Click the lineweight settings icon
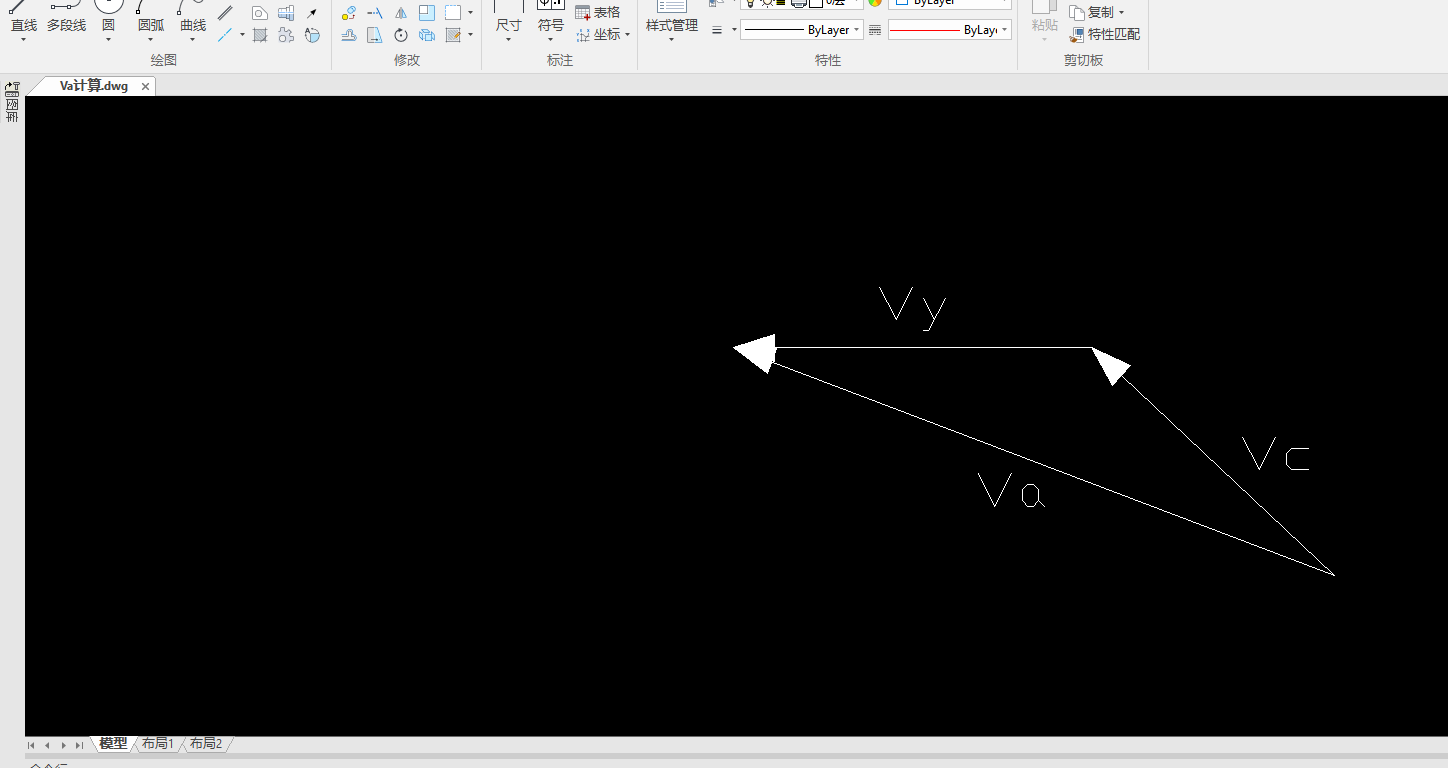This screenshot has width=1448, height=768. coord(717,30)
